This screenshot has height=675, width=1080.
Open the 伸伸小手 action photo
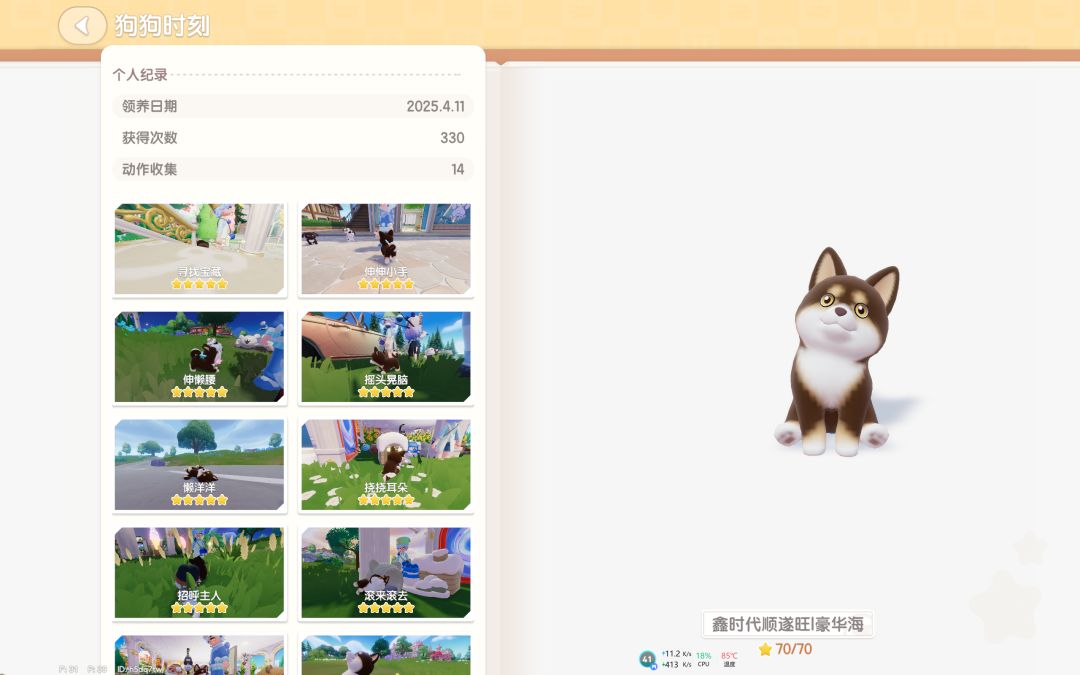pos(386,249)
